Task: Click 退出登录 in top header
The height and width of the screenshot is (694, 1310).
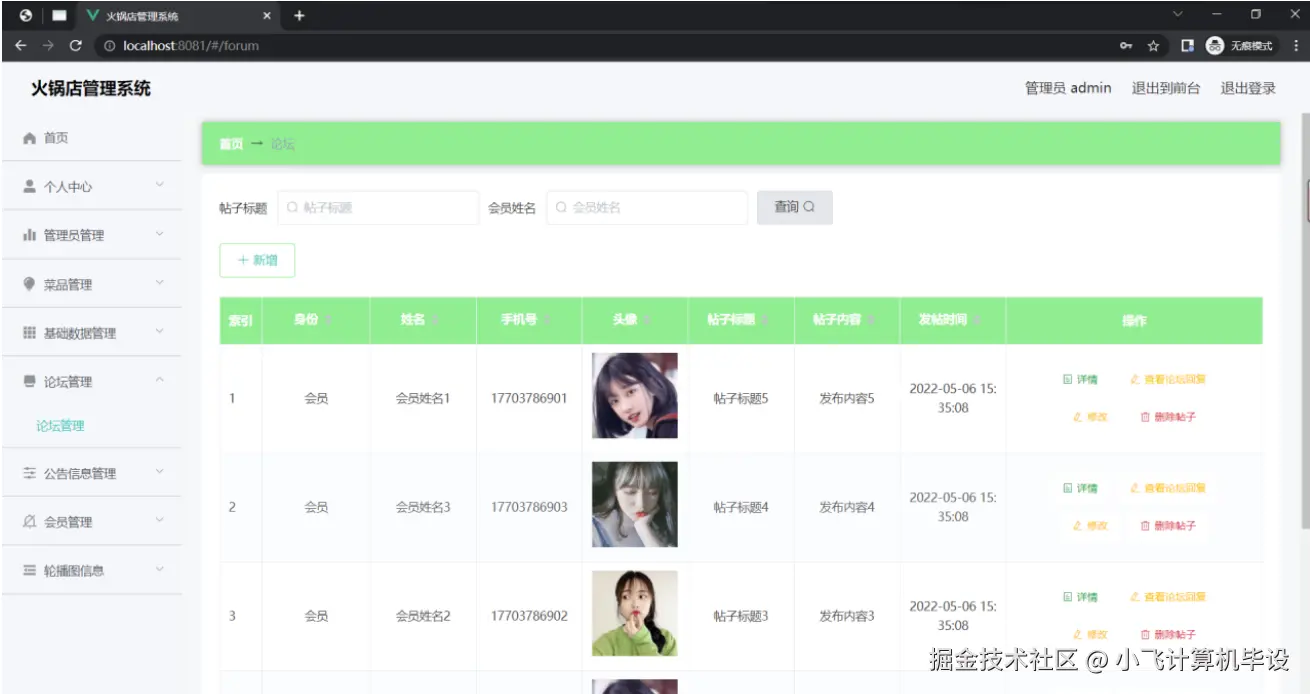Action: coord(1248,88)
